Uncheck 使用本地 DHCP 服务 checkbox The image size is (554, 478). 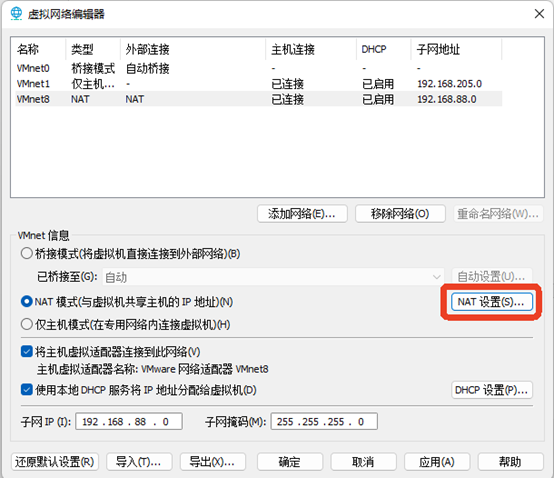27,390
